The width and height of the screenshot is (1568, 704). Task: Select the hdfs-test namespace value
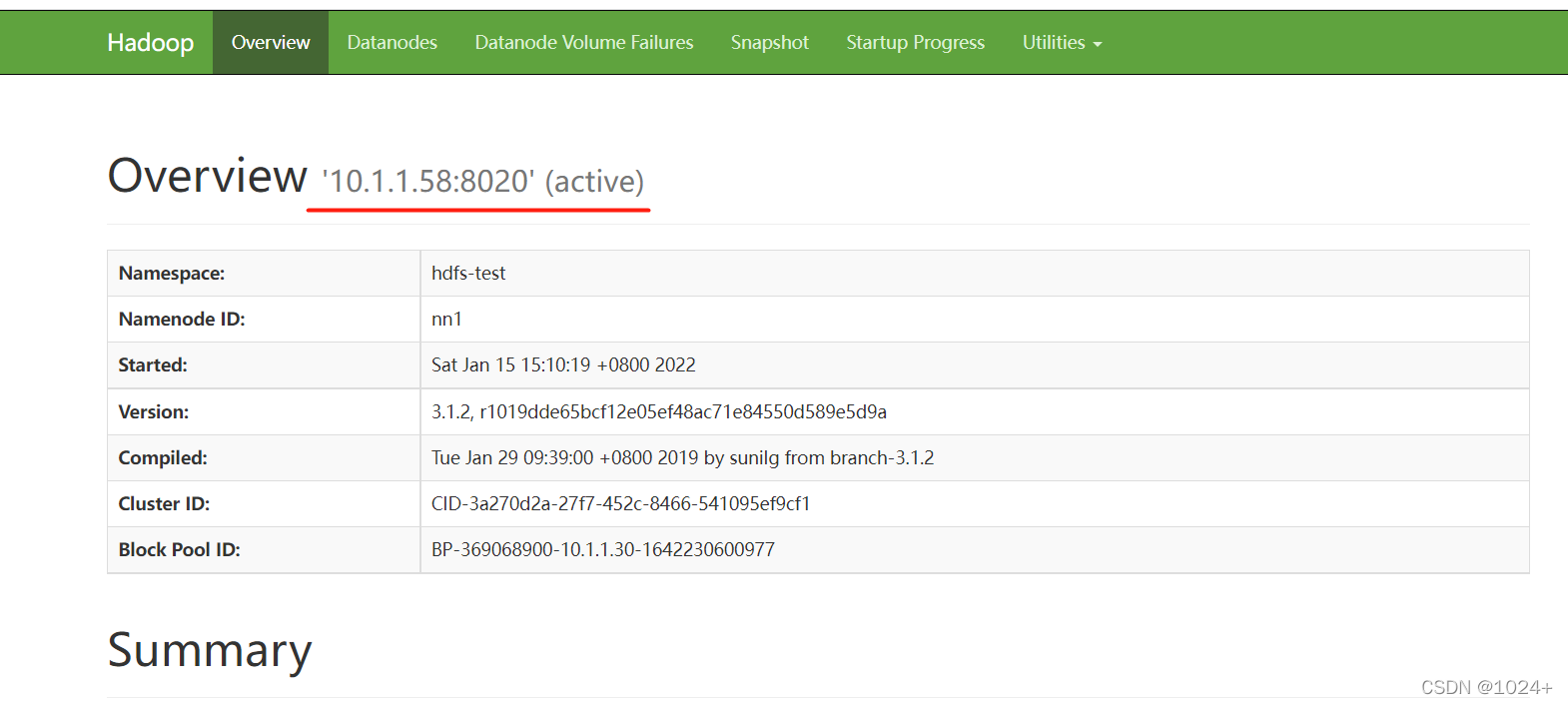[x=468, y=274]
